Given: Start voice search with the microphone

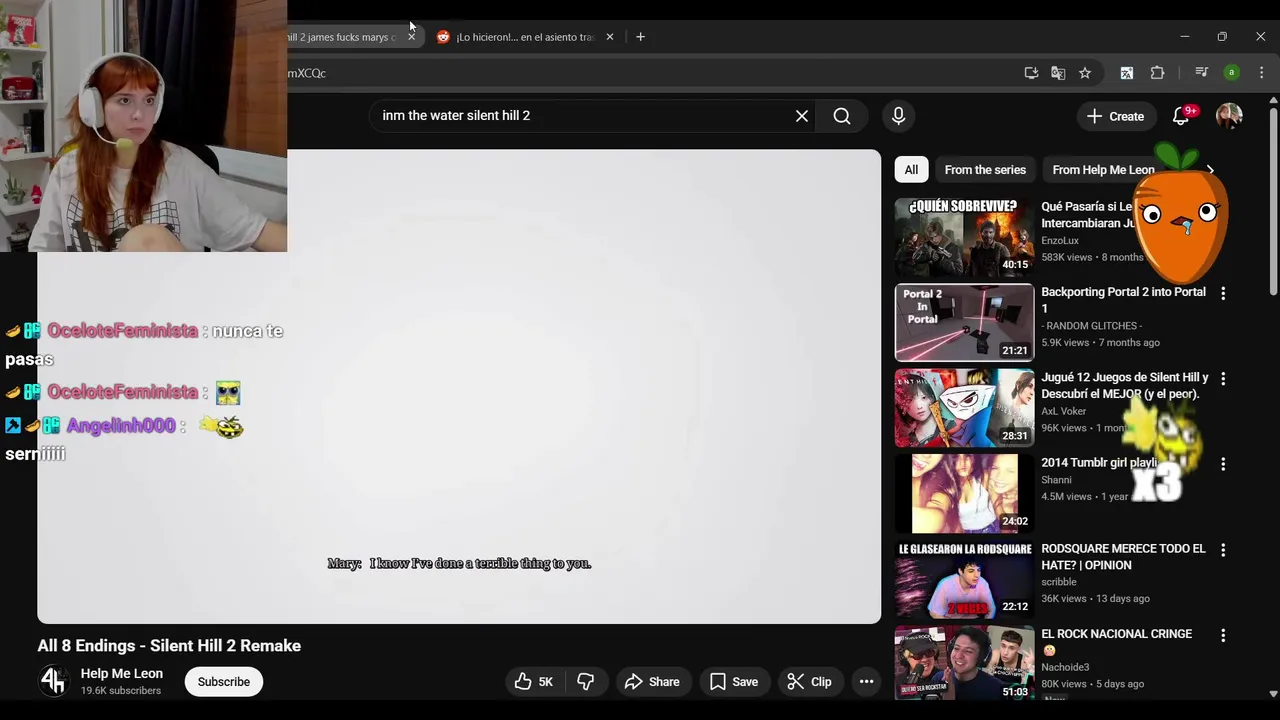Looking at the screenshot, I should (x=898, y=116).
